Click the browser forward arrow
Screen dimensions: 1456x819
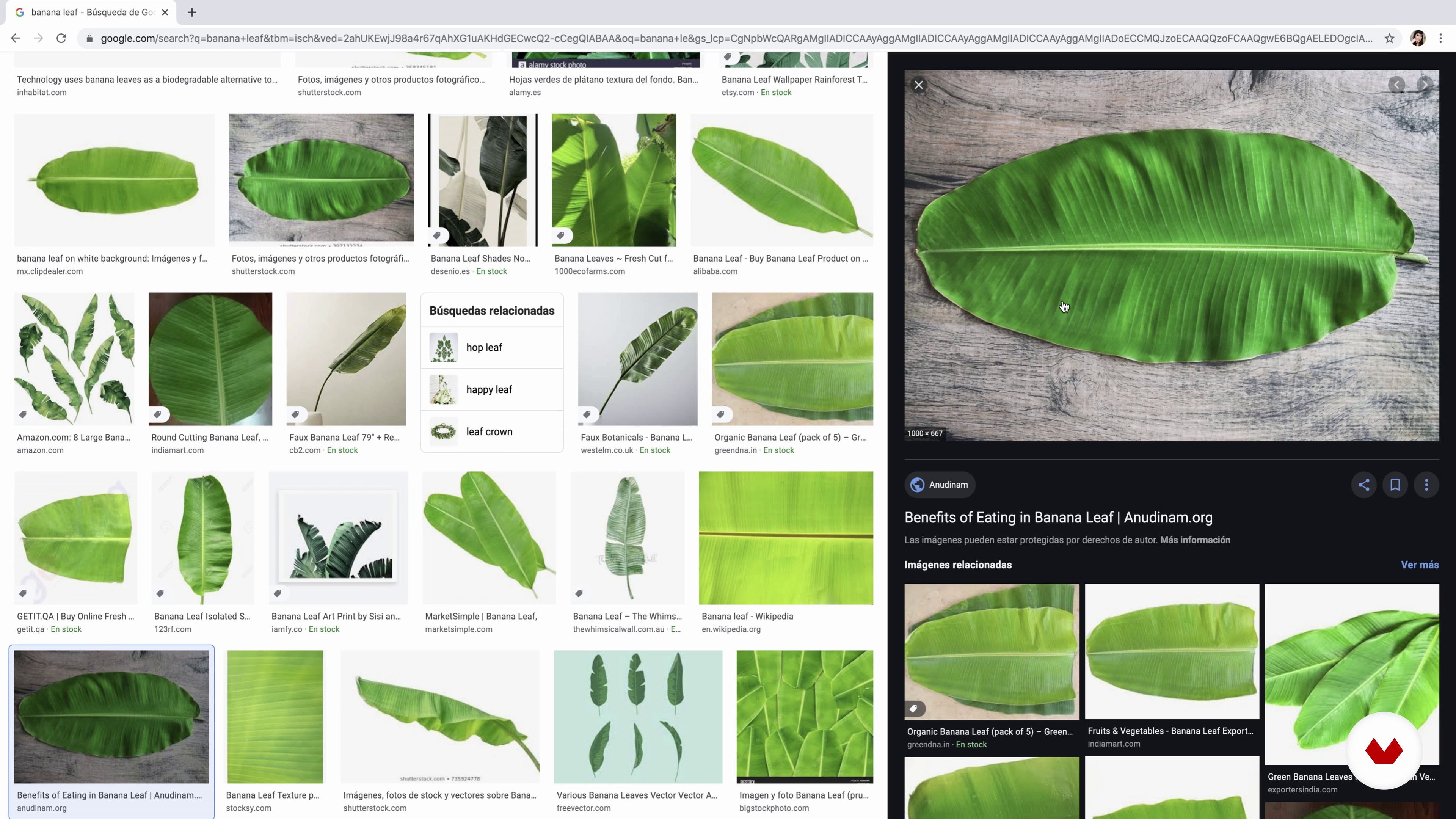pyautogui.click(x=38, y=38)
